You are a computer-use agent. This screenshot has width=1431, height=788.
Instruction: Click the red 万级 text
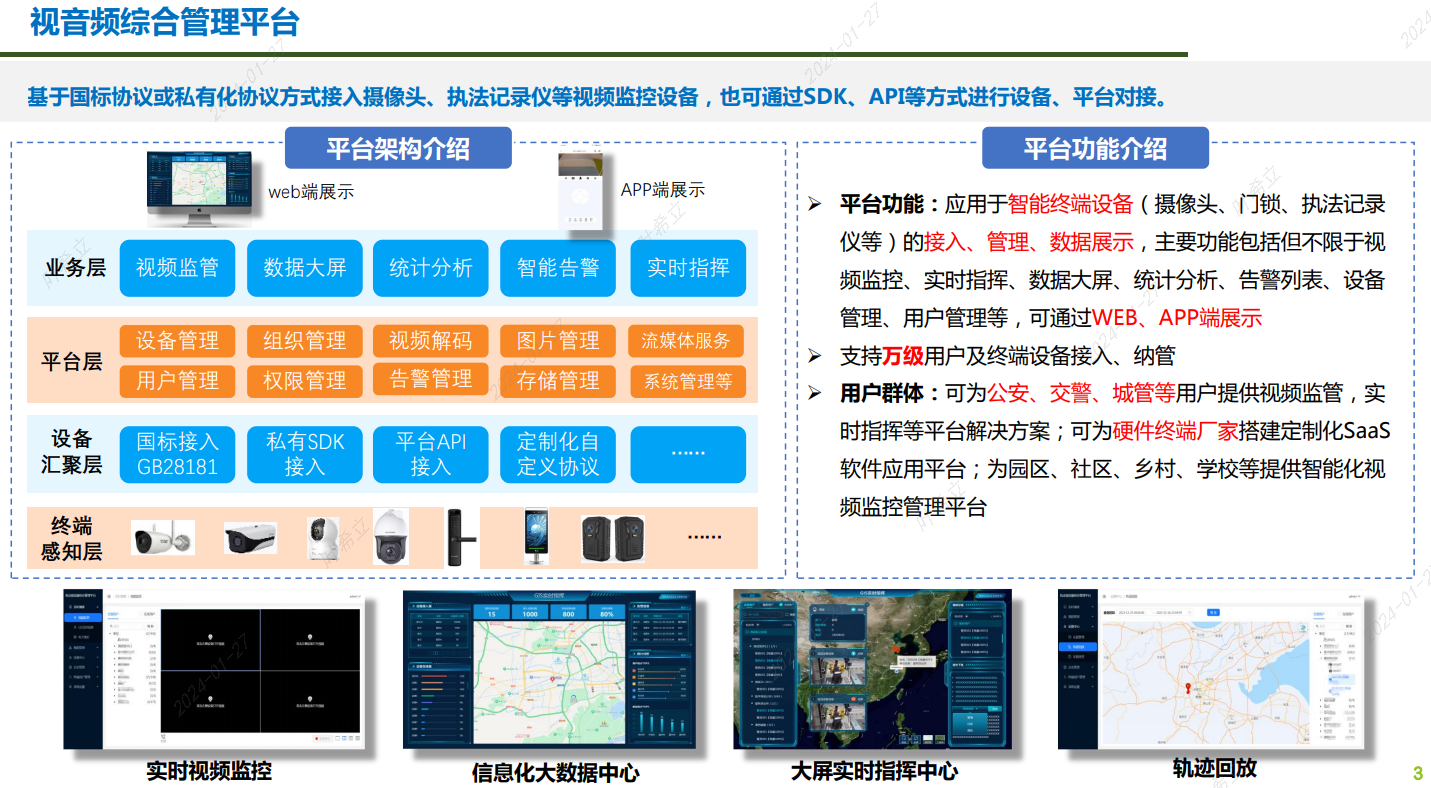click(903, 356)
